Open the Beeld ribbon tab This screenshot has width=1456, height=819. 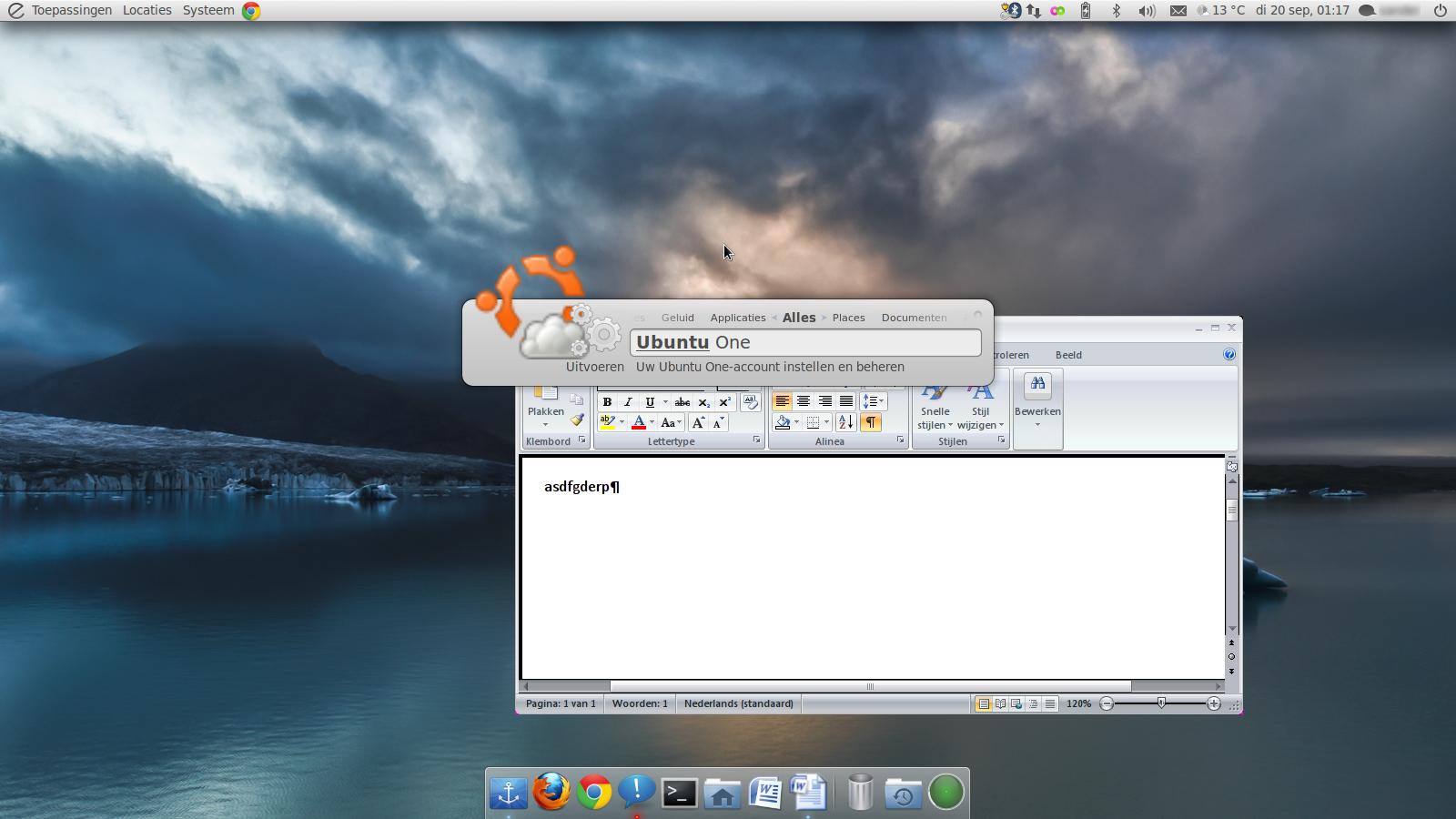click(x=1068, y=355)
